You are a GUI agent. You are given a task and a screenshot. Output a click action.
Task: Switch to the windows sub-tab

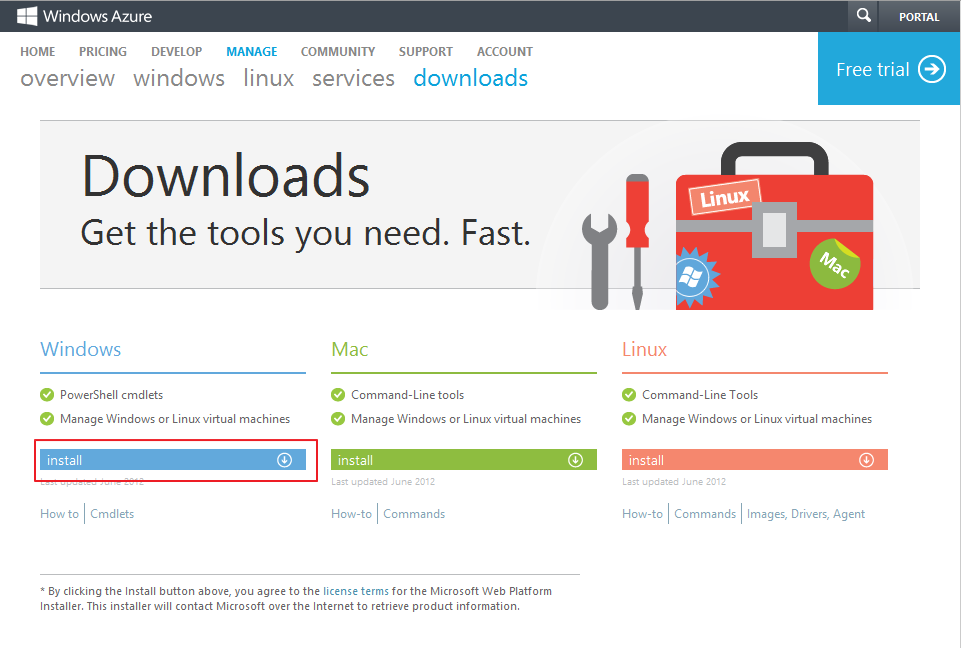click(x=179, y=78)
